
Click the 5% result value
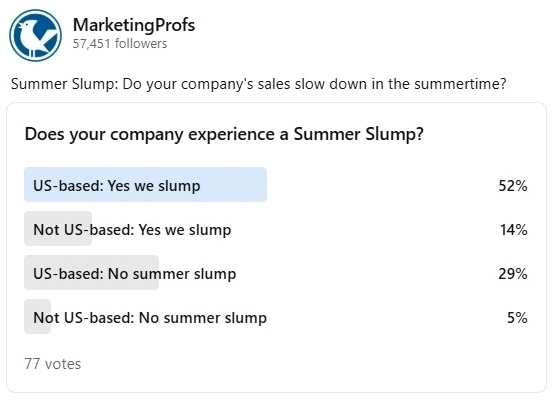pos(517,318)
